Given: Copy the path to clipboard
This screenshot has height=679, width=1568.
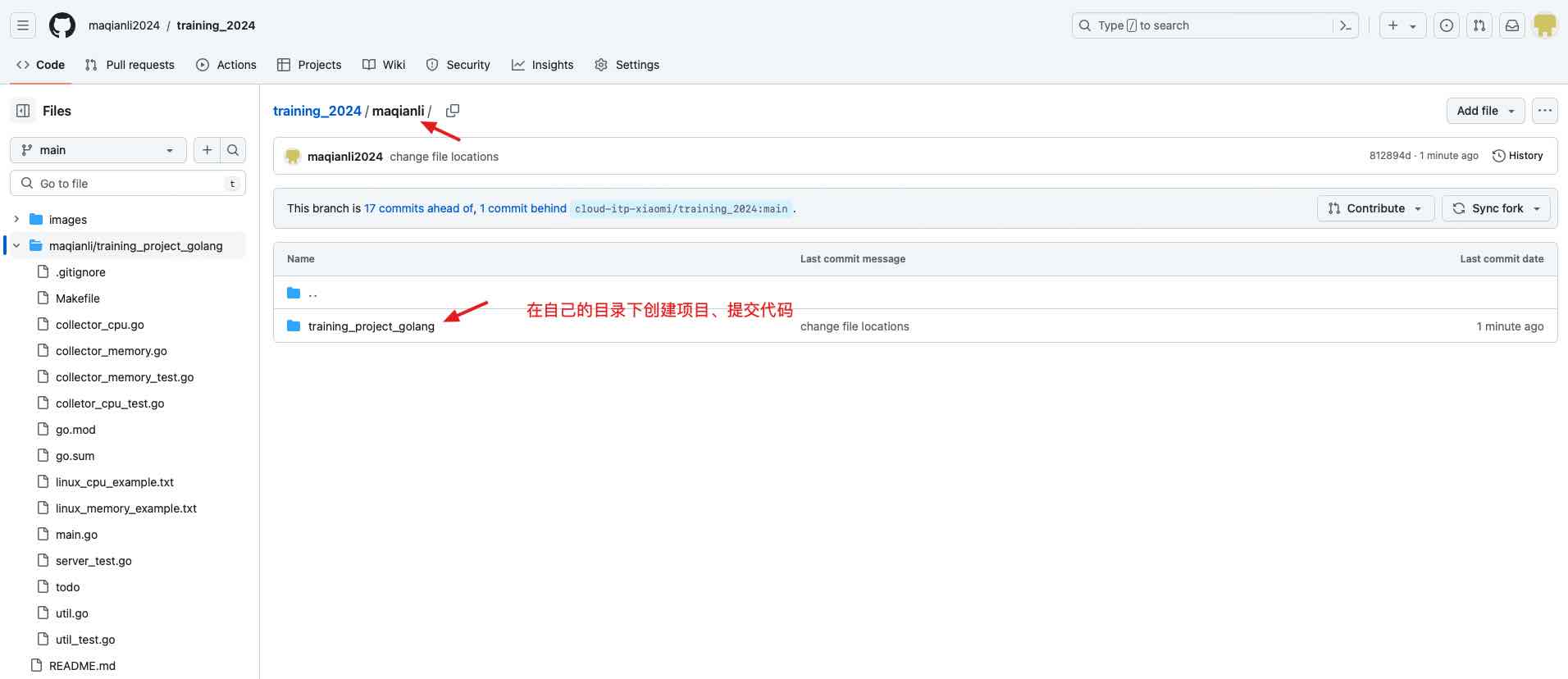Looking at the screenshot, I should tap(452, 111).
